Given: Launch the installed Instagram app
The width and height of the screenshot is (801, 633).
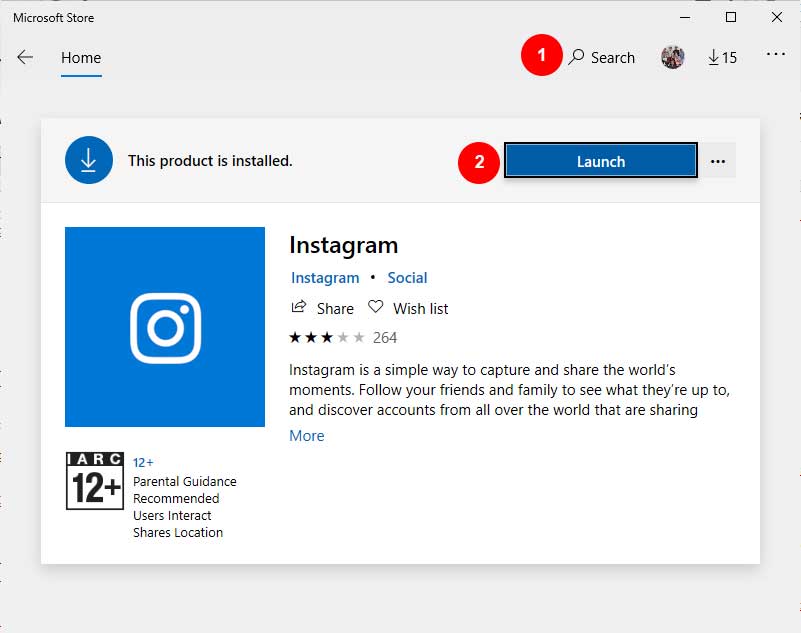Looking at the screenshot, I should tap(601, 160).
